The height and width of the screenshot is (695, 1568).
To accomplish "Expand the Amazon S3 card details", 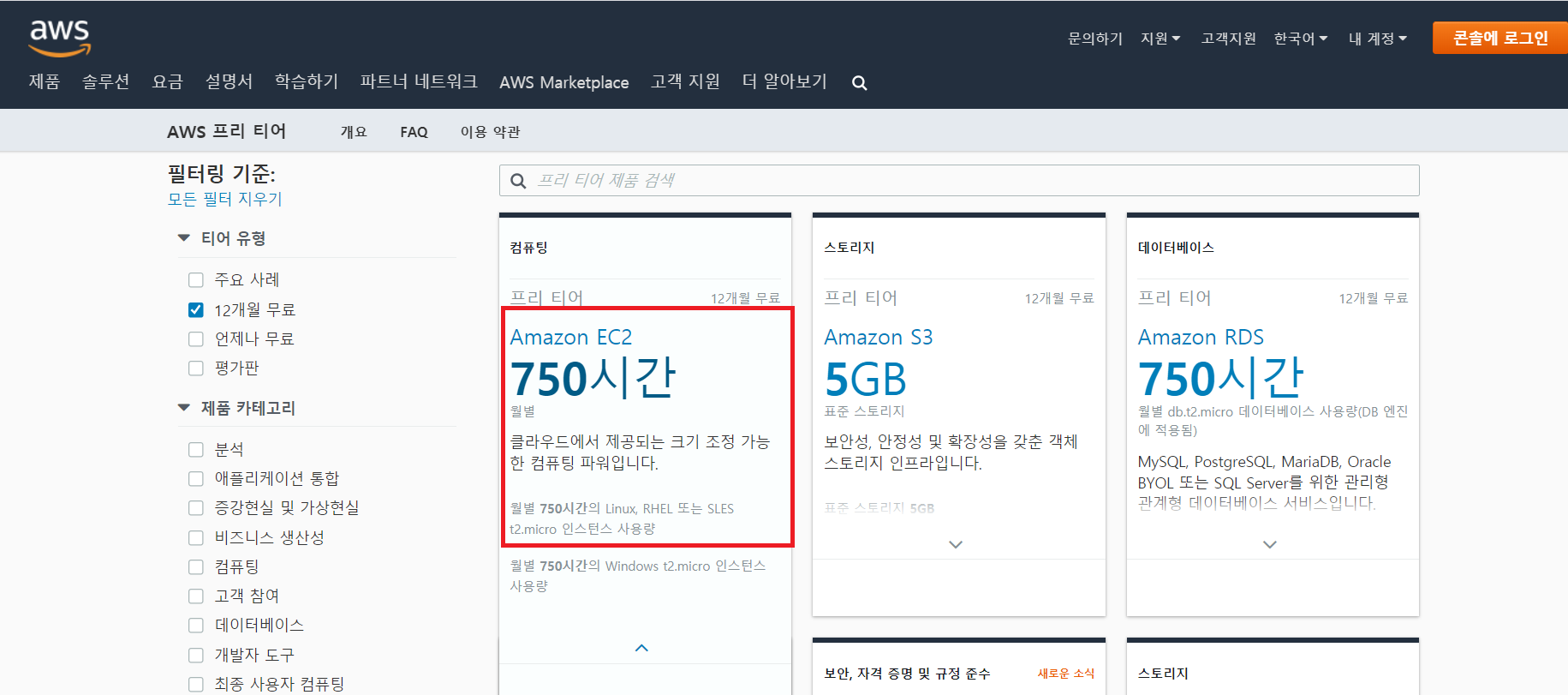I will [x=956, y=544].
